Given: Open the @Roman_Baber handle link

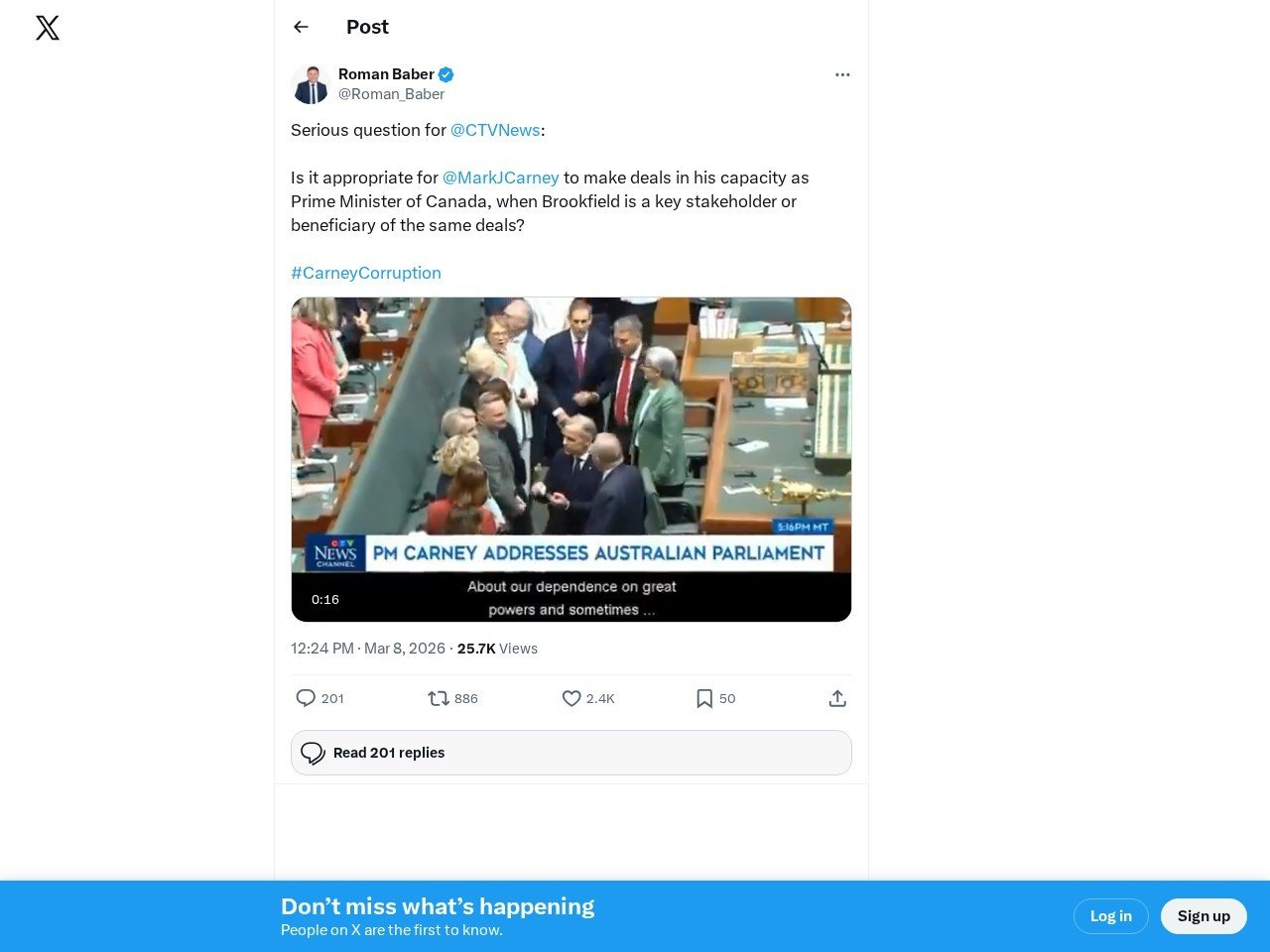Looking at the screenshot, I should coord(391,94).
